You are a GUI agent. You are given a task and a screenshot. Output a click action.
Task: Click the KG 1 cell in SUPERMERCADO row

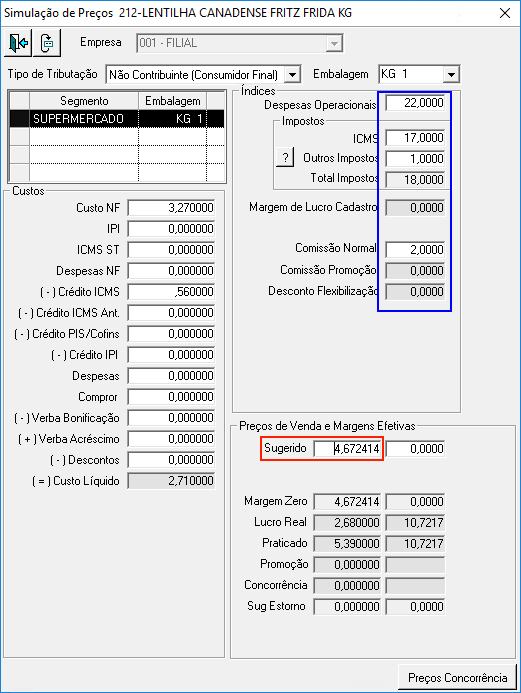(172, 118)
